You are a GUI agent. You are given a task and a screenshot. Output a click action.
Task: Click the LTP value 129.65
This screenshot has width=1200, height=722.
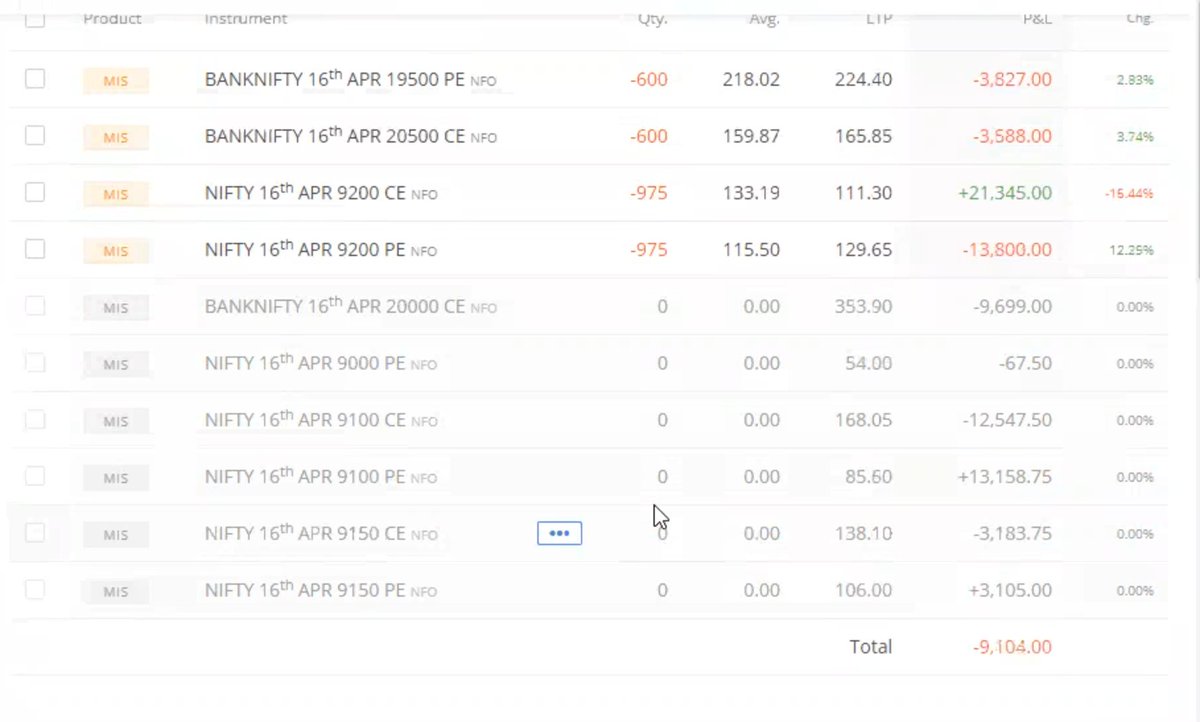tap(863, 250)
